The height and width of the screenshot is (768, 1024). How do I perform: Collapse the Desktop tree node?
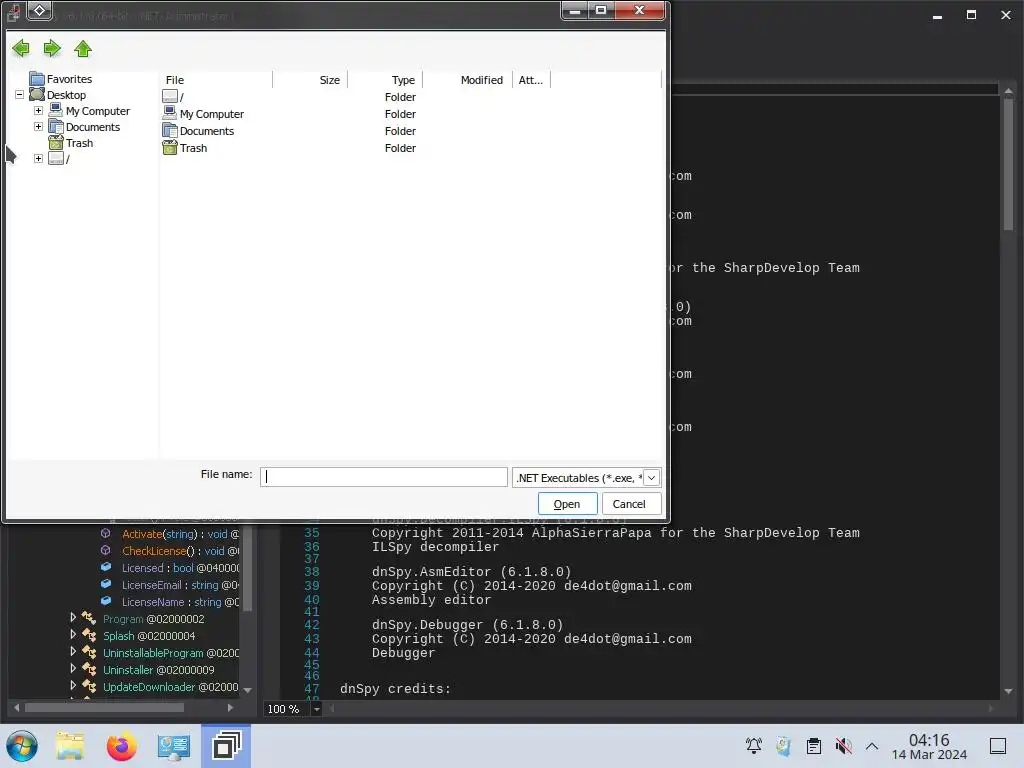20,95
